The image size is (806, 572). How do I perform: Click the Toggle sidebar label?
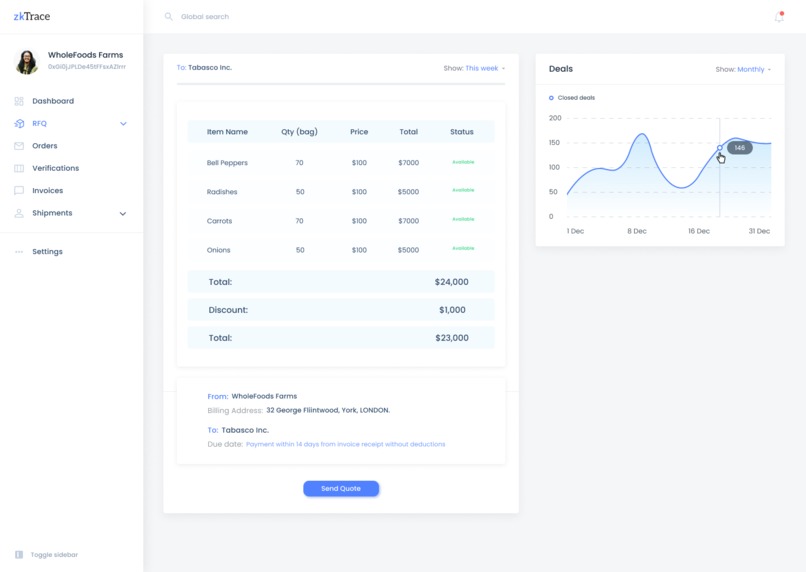point(54,555)
